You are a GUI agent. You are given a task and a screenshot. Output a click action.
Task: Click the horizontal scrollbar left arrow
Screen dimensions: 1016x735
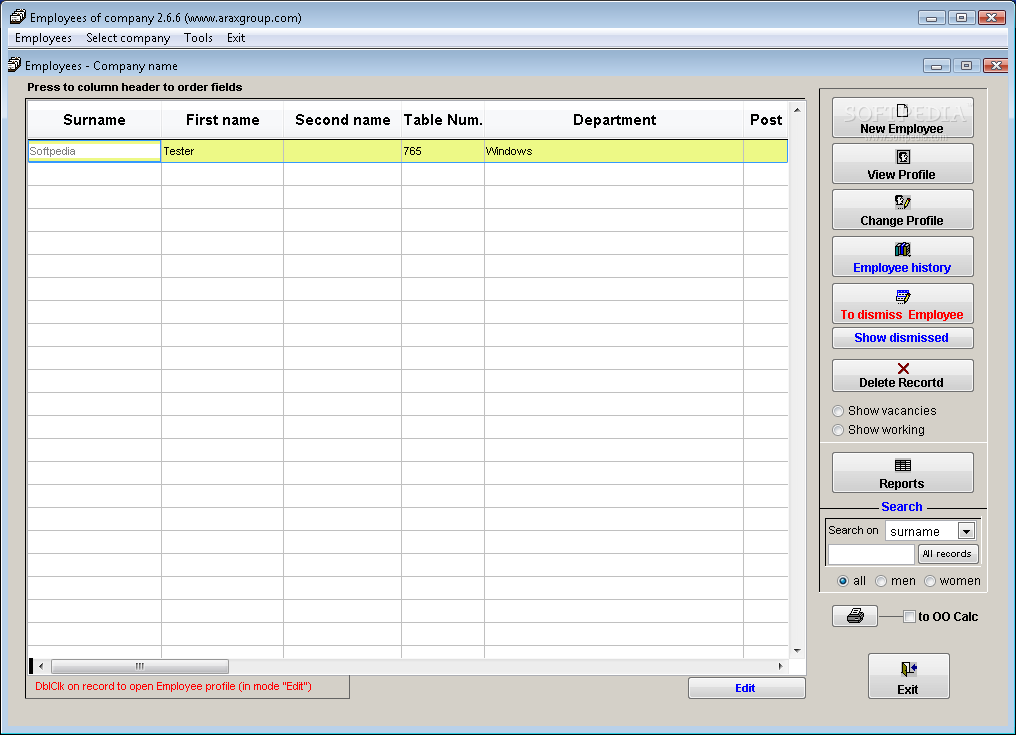pyautogui.click(x=41, y=666)
